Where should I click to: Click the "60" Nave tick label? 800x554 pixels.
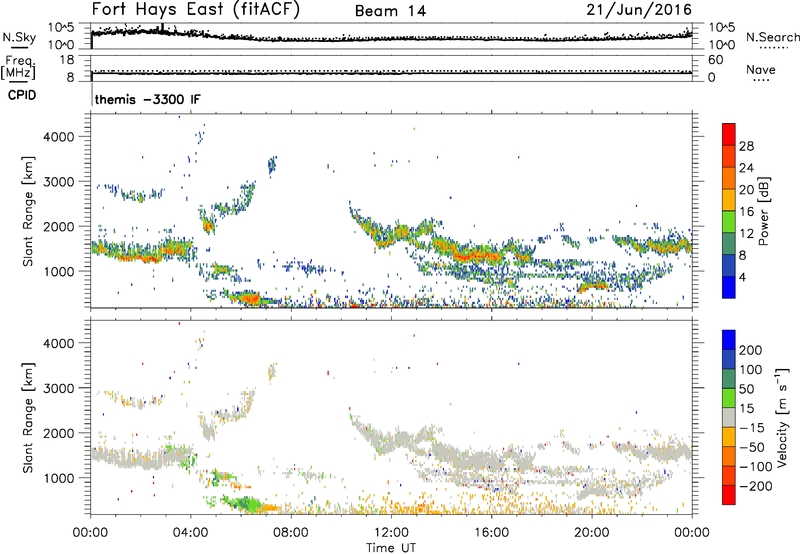click(x=715, y=60)
